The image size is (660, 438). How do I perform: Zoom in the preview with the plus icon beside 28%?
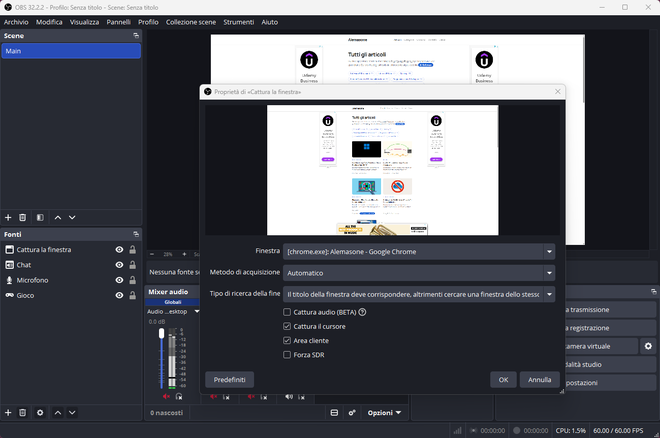(x=184, y=254)
